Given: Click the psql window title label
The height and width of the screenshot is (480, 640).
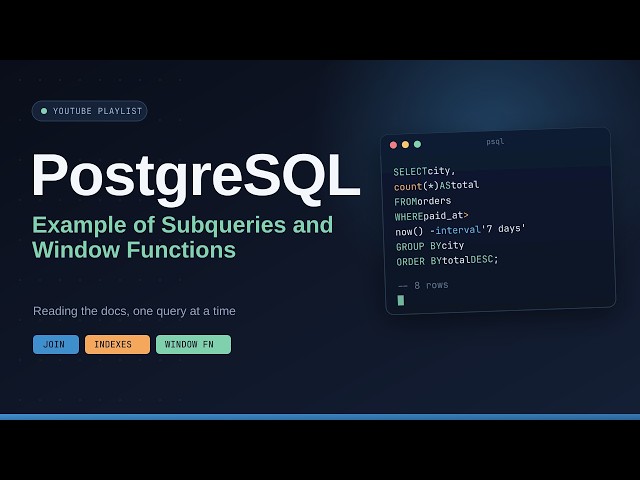Looking at the screenshot, I should 495,142.
